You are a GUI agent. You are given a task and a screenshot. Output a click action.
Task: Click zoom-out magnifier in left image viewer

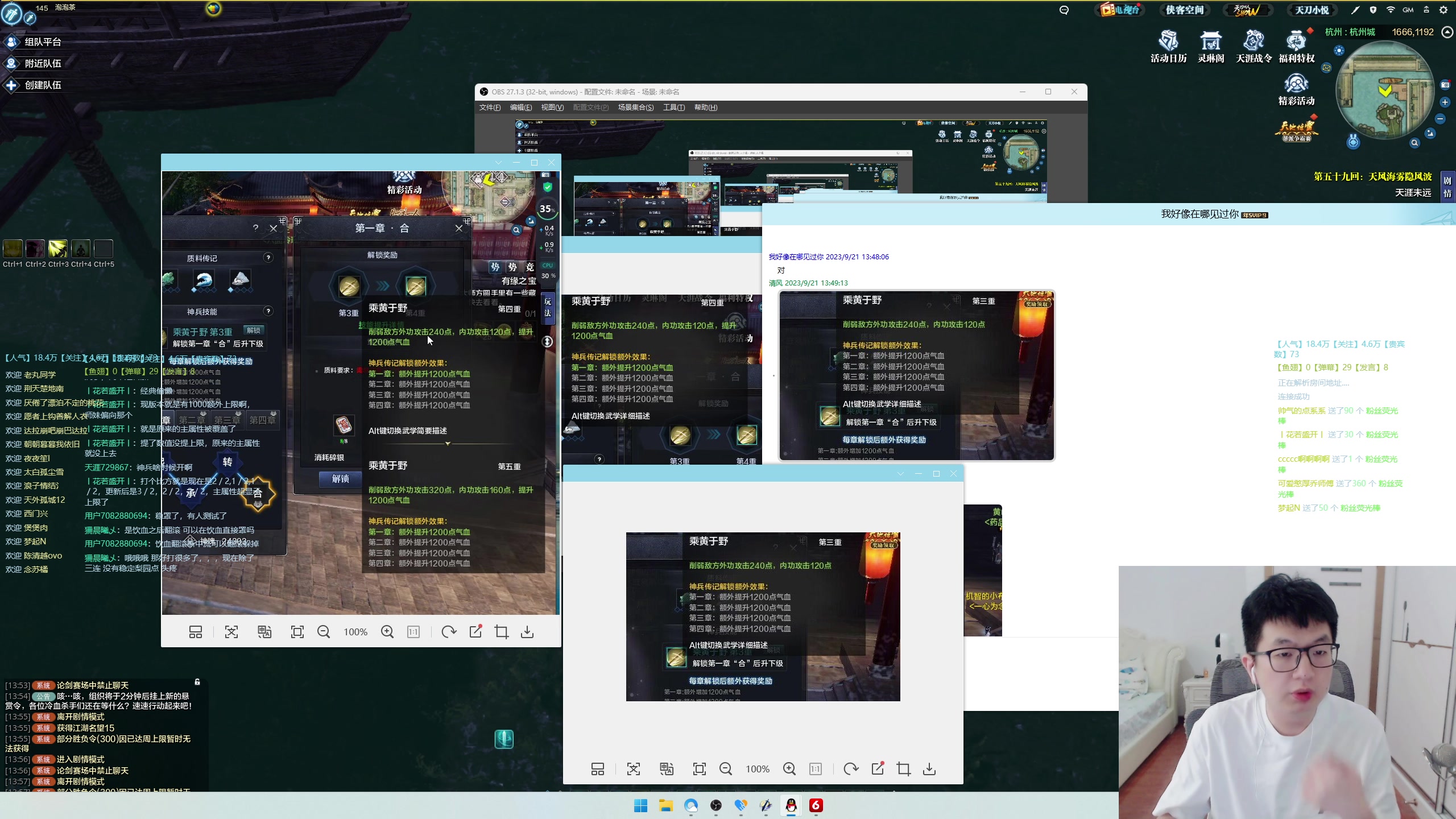point(324,632)
